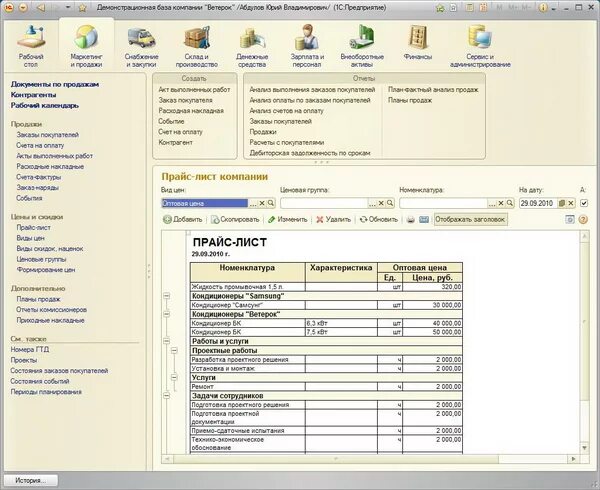Open Заказы покупателей in the sidebar

point(47,135)
